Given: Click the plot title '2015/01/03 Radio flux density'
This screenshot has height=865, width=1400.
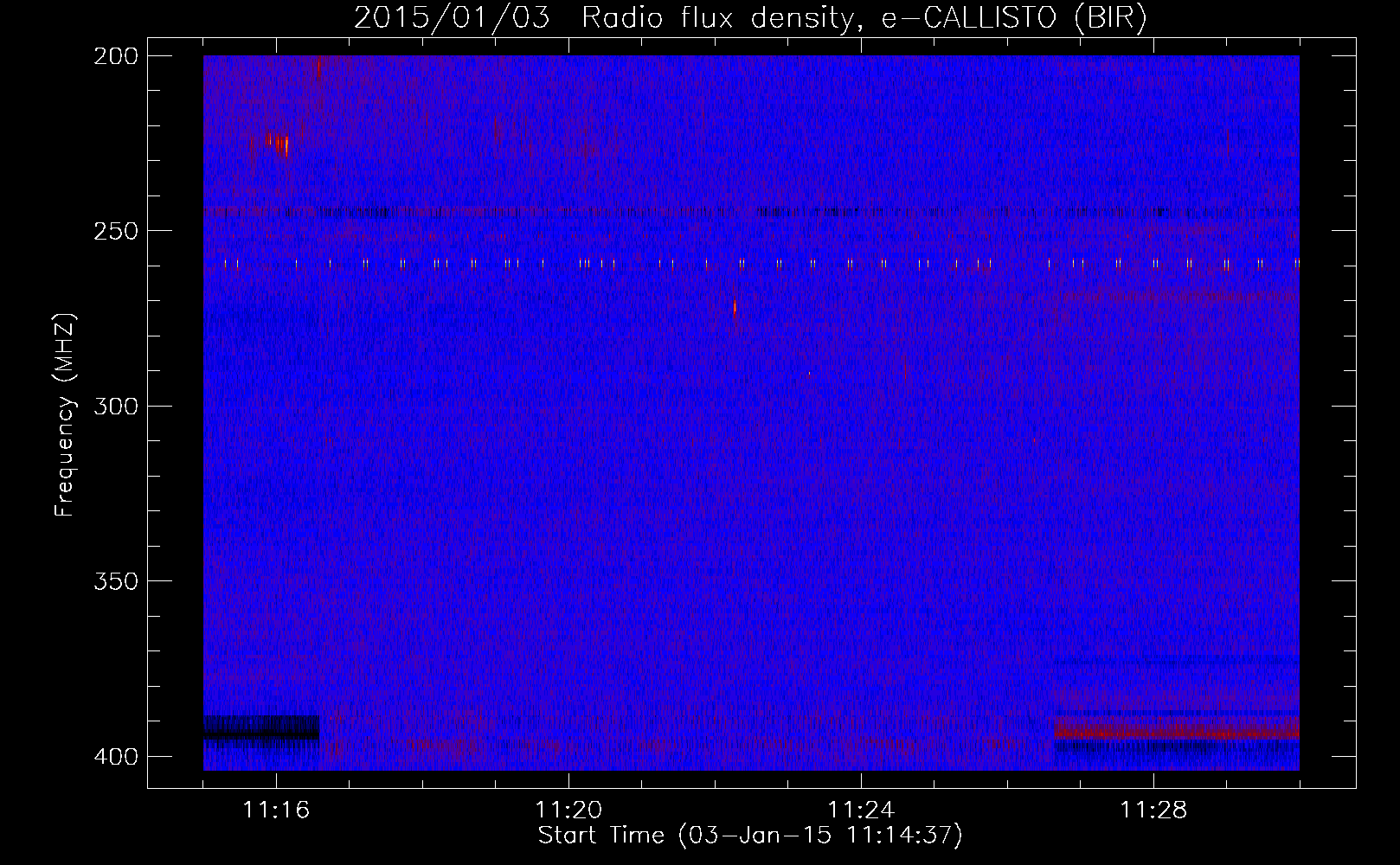Looking at the screenshot, I should [603, 17].
